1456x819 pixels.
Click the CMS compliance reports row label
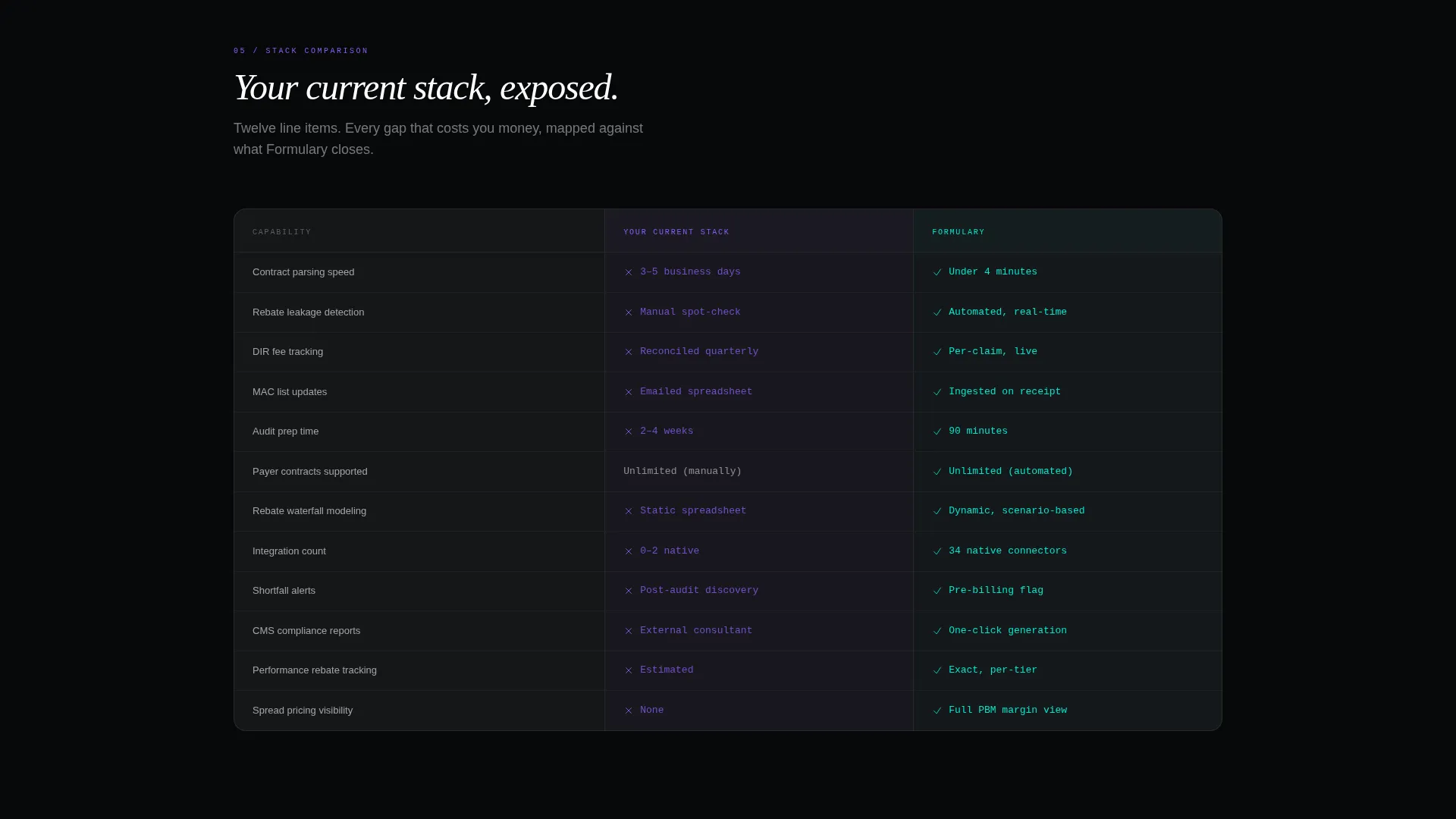[x=306, y=631]
